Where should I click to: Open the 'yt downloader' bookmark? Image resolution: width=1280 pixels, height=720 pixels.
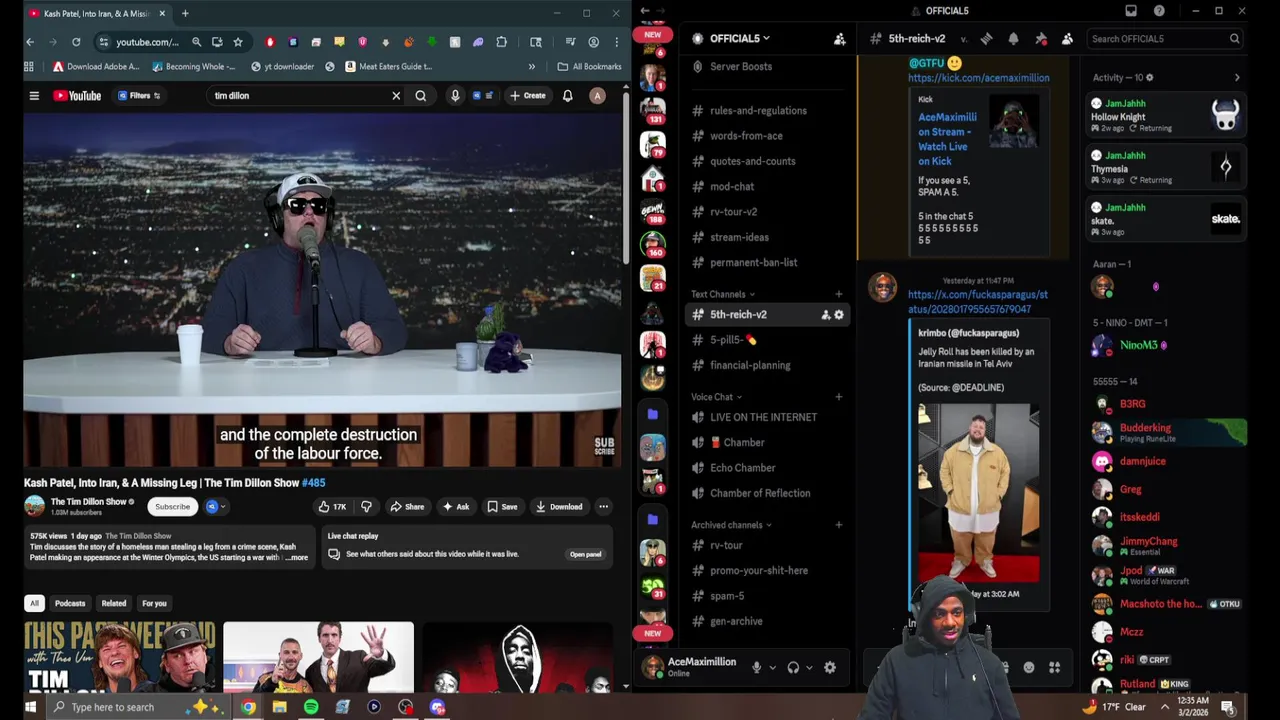point(282,67)
